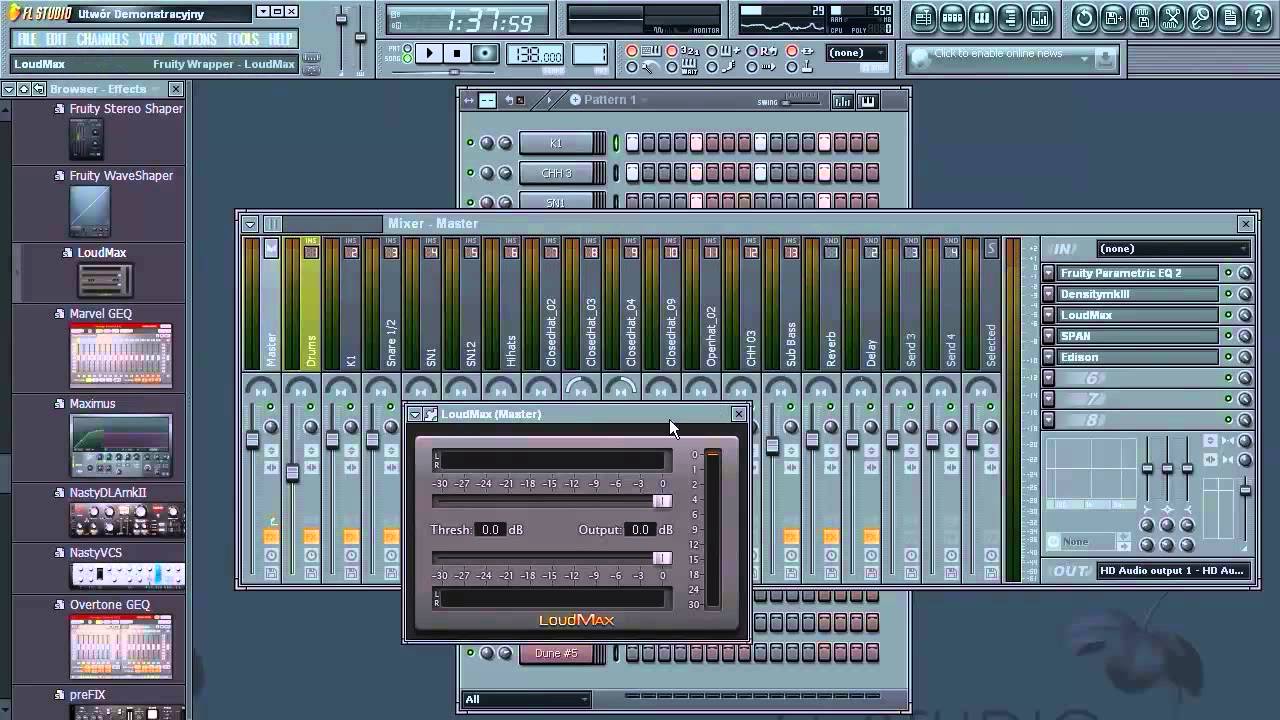Open the Playlist view from the toolbar

(x=923, y=17)
